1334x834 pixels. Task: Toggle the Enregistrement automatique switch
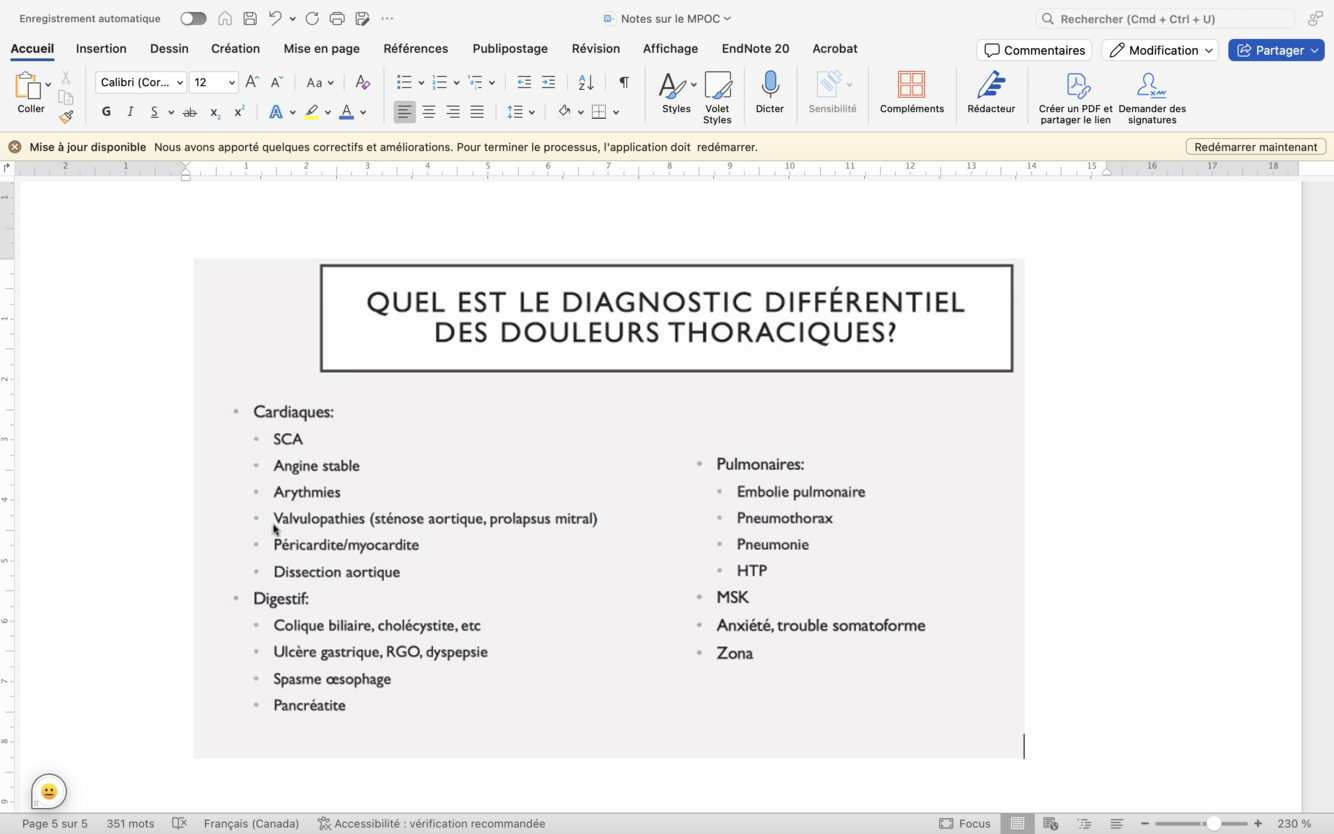(193, 18)
